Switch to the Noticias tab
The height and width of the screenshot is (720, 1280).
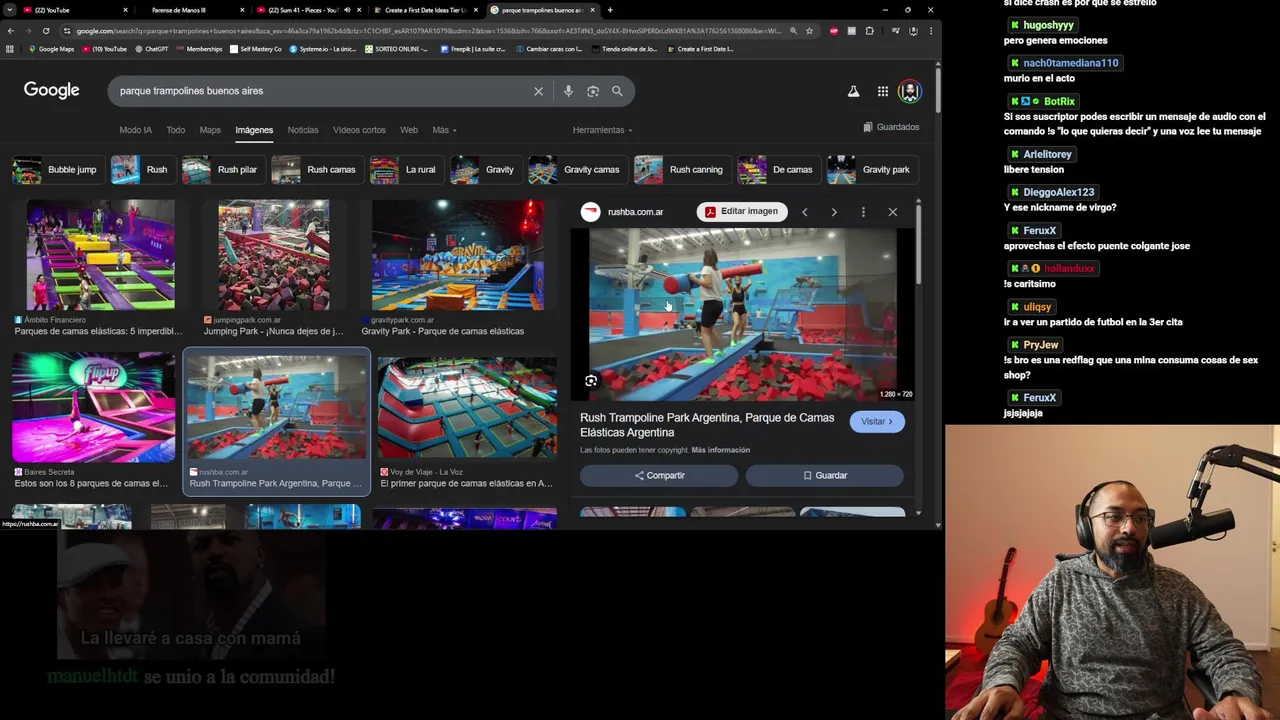point(303,130)
